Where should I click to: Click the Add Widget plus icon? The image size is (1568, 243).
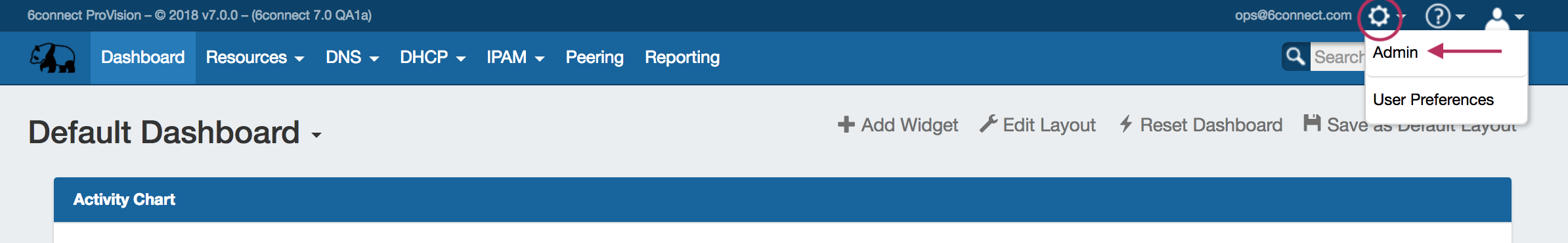[x=846, y=124]
